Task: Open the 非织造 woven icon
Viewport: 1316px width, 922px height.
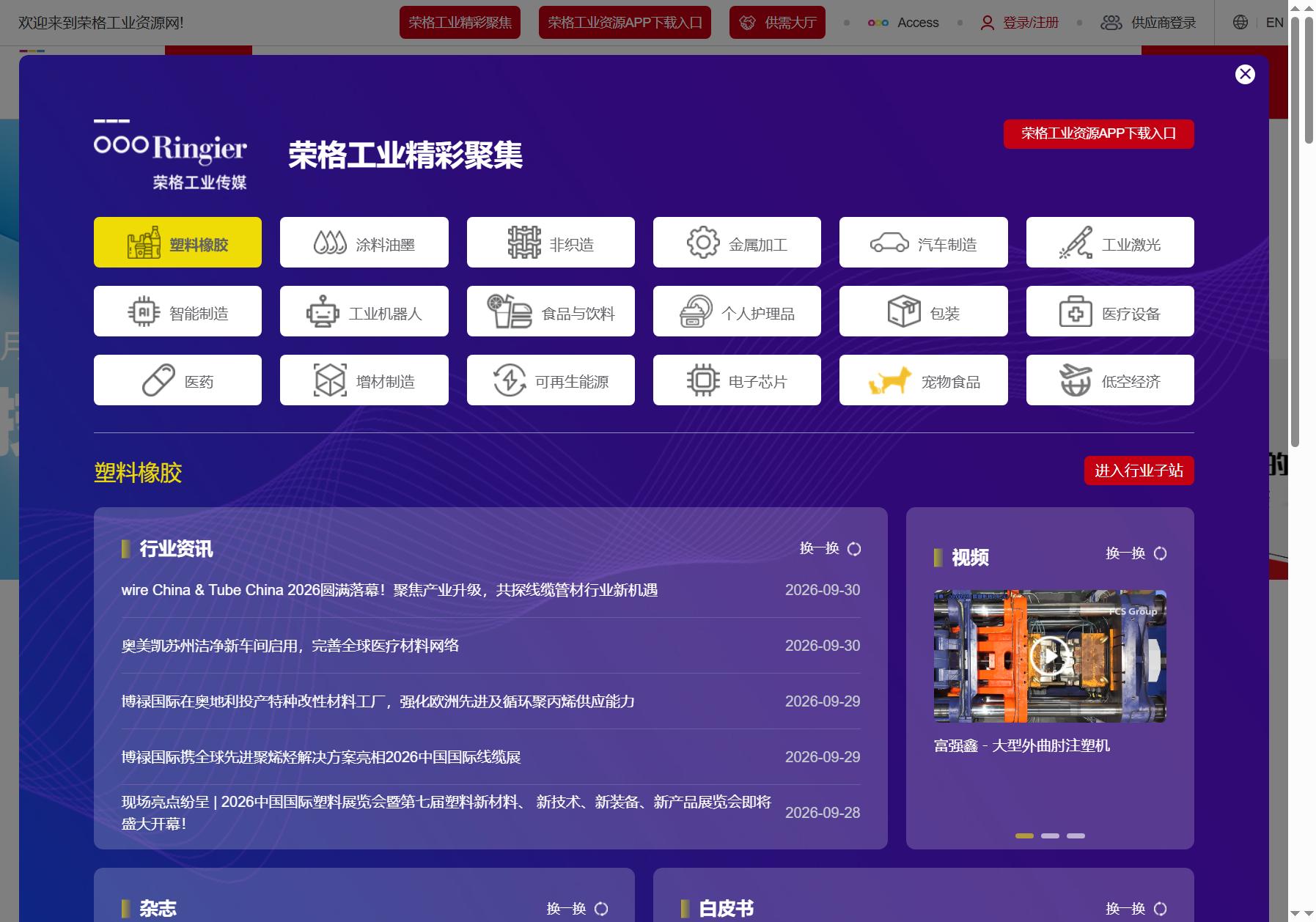Action: click(x=524, y=243)
